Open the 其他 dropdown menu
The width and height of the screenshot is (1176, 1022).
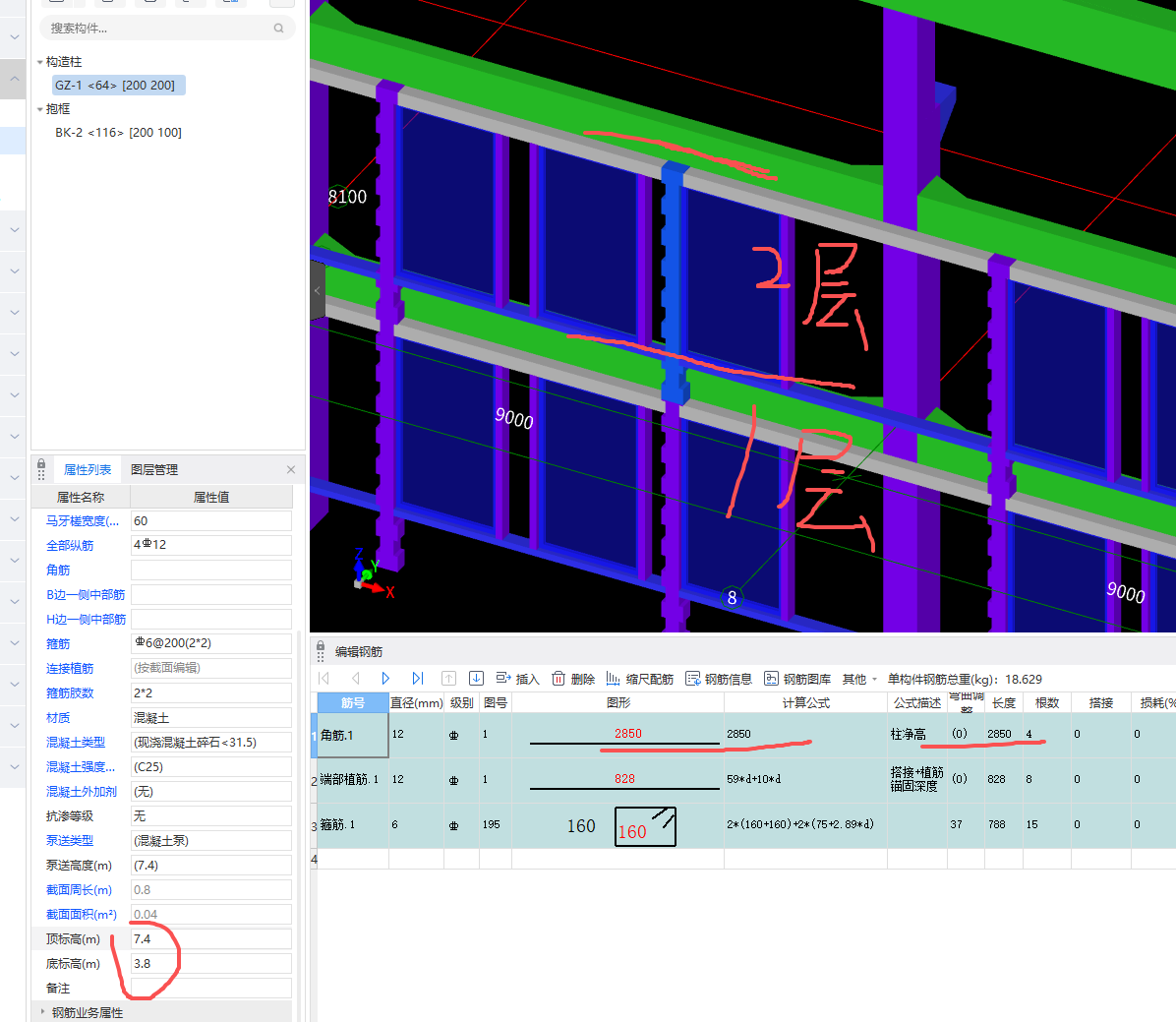(x=859, y=679)
